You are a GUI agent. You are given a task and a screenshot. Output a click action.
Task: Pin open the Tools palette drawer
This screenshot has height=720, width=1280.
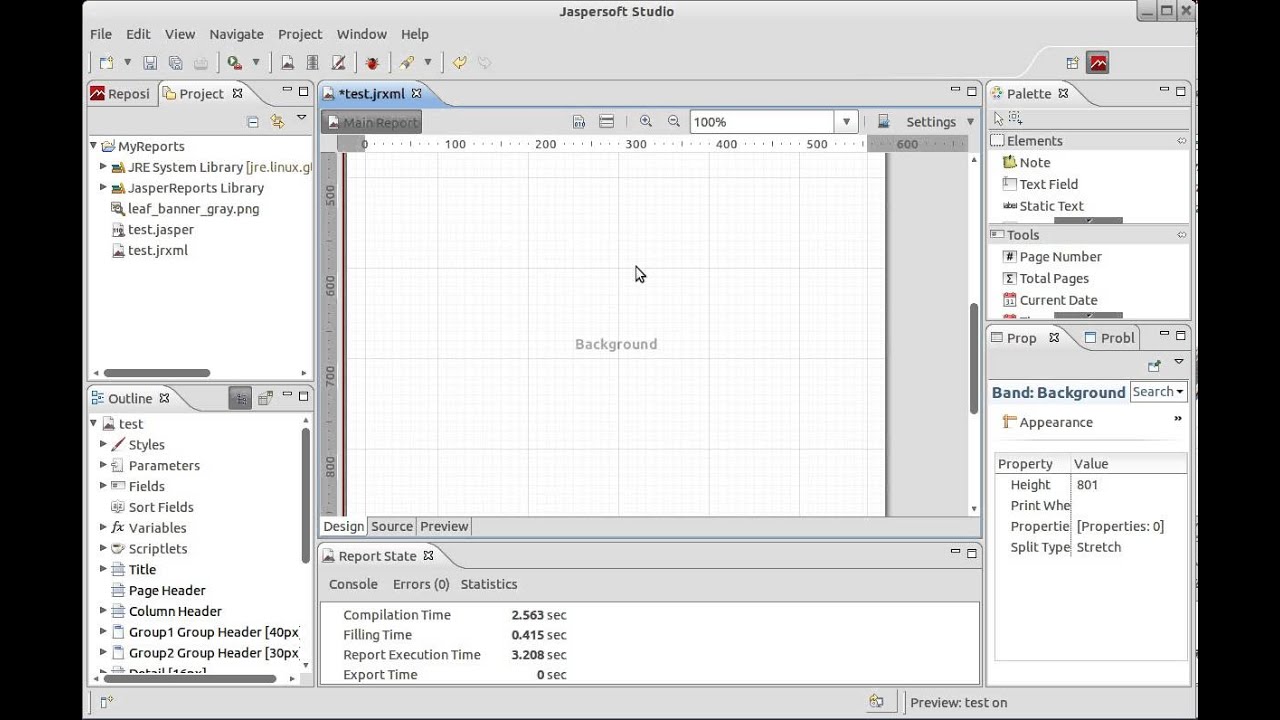[x=1181, y=235]
